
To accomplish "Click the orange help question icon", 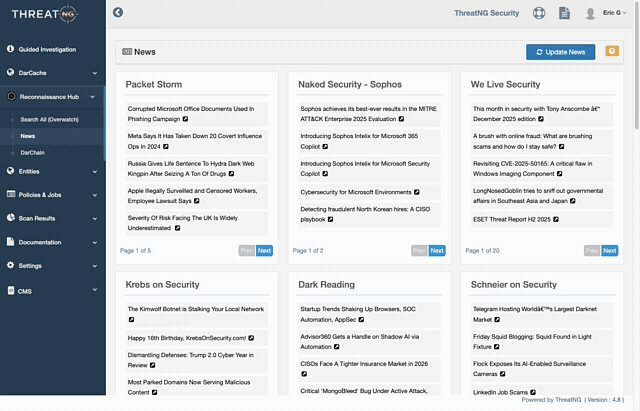I will (x=612, y=51).
